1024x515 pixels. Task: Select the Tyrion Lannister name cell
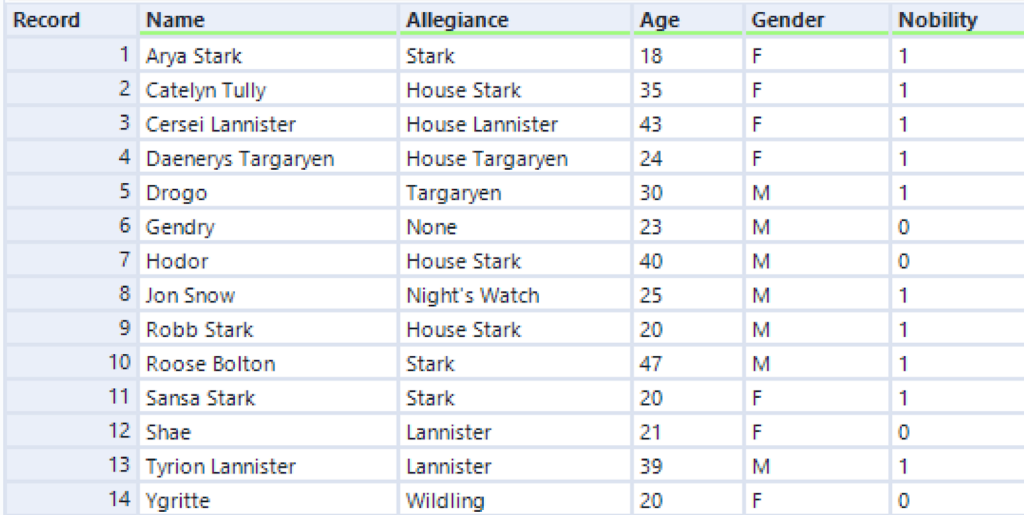click(x=268, y=466)
